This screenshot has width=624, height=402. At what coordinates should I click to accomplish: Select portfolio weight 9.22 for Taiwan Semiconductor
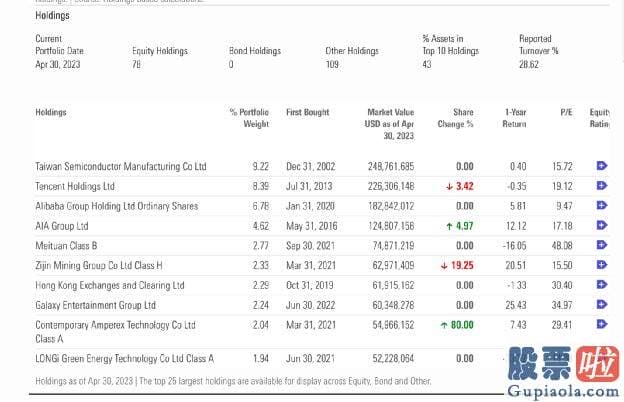[261, 166]
